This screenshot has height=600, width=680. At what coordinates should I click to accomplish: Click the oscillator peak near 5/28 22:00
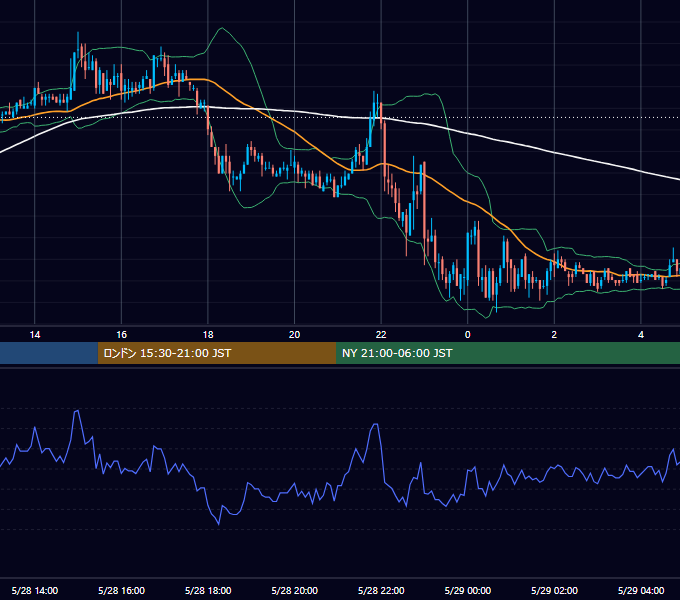375,425
